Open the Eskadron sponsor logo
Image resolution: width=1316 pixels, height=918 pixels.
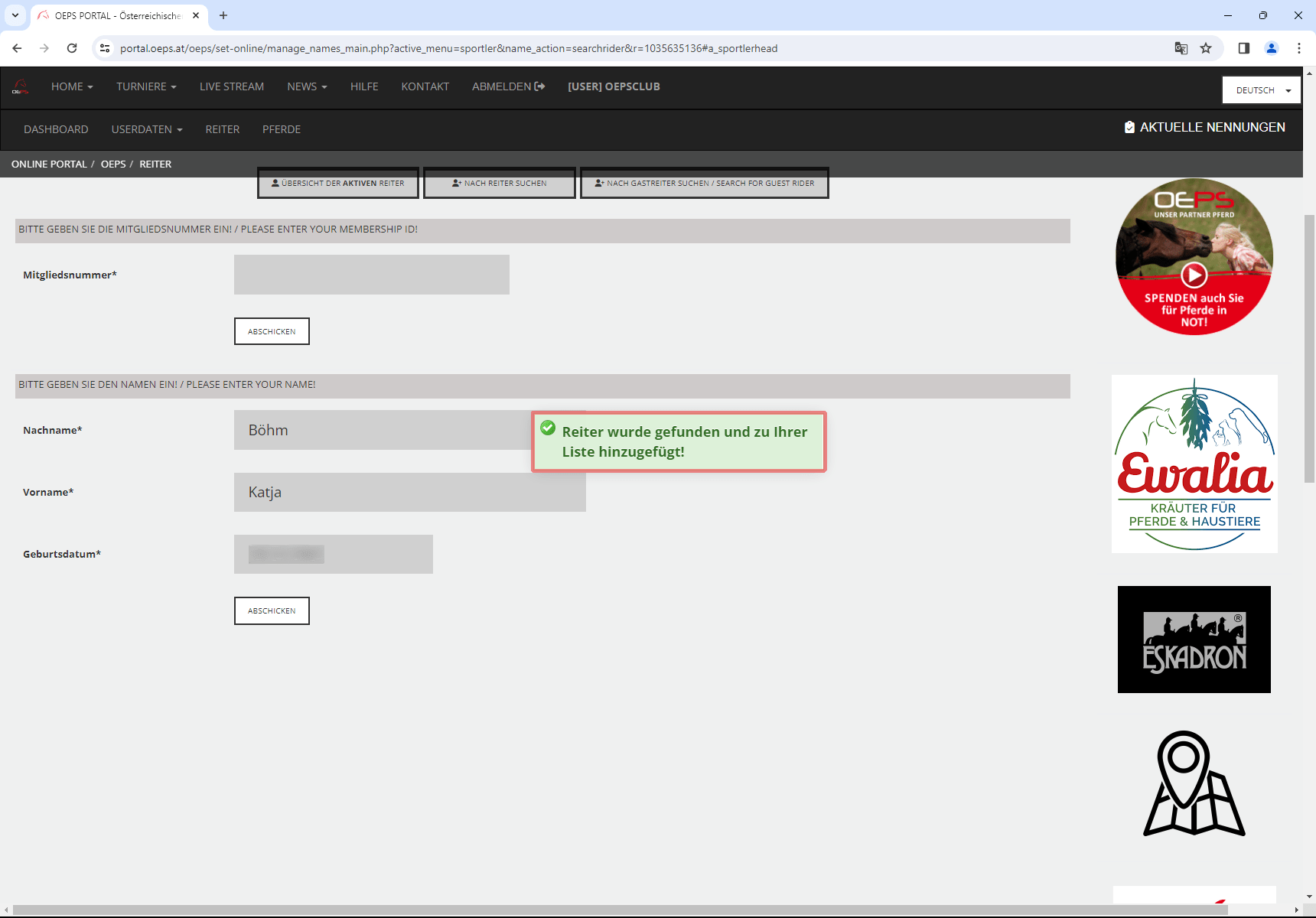pyautogui.click(x=1194, y=640)
